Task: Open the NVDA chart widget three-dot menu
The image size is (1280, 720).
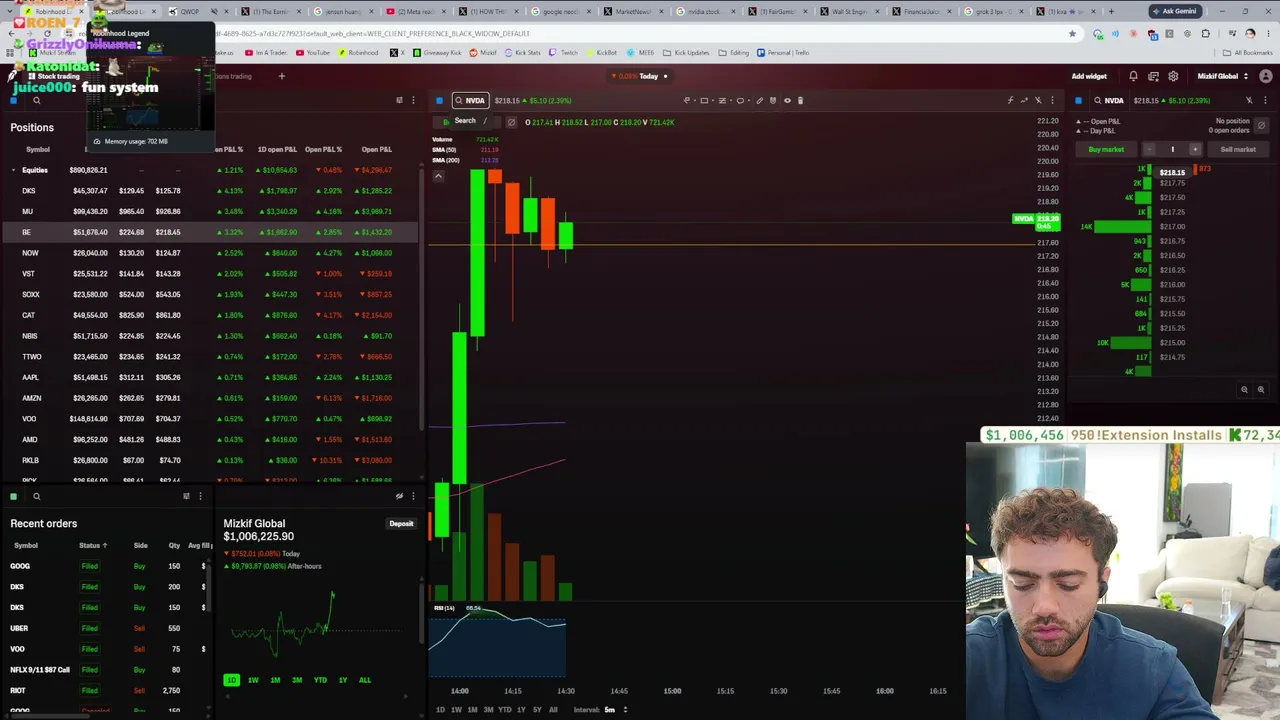Action: 1052,100
